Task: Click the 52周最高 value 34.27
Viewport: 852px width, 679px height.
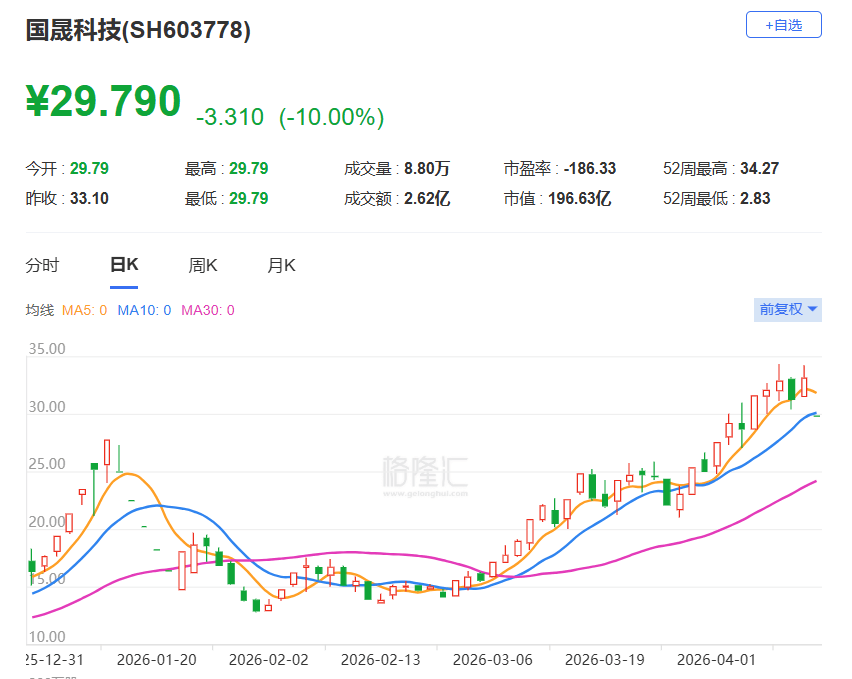Action: [x=762, y=168]
